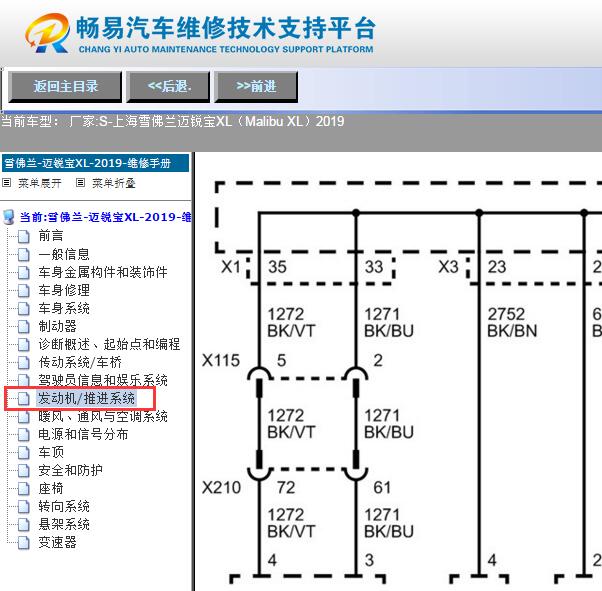Open 座椅 section
602x591 pixels.
click(x=51, y=488)
